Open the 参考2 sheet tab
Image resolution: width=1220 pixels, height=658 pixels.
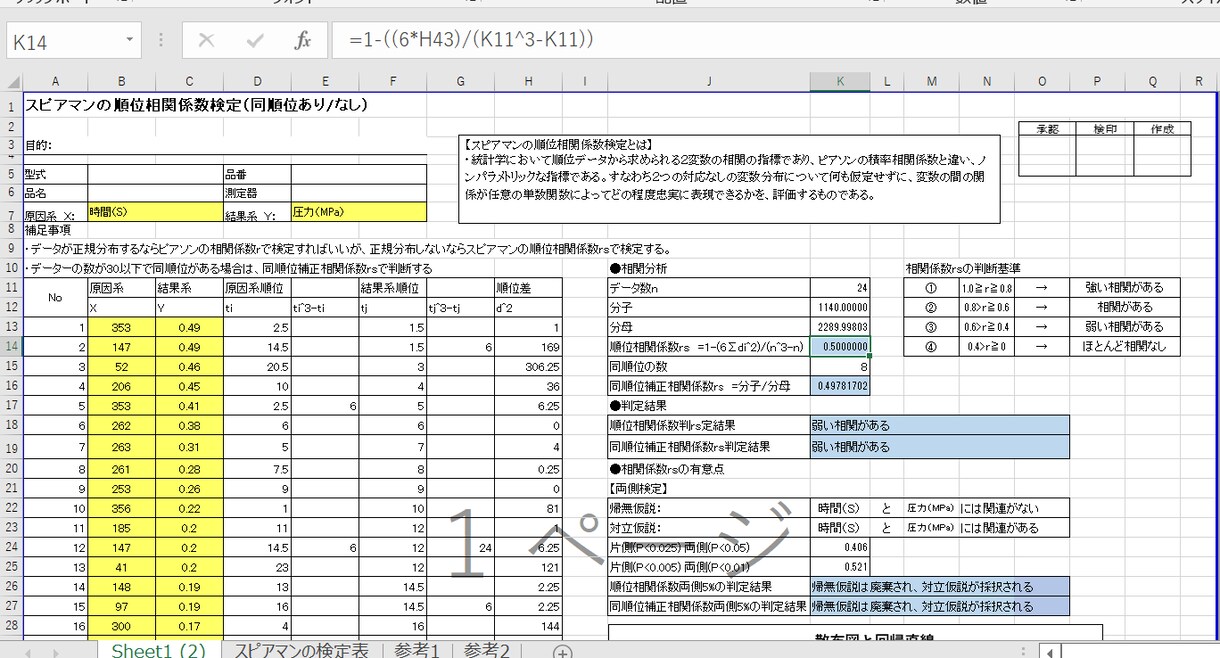(x=486, y=650)
